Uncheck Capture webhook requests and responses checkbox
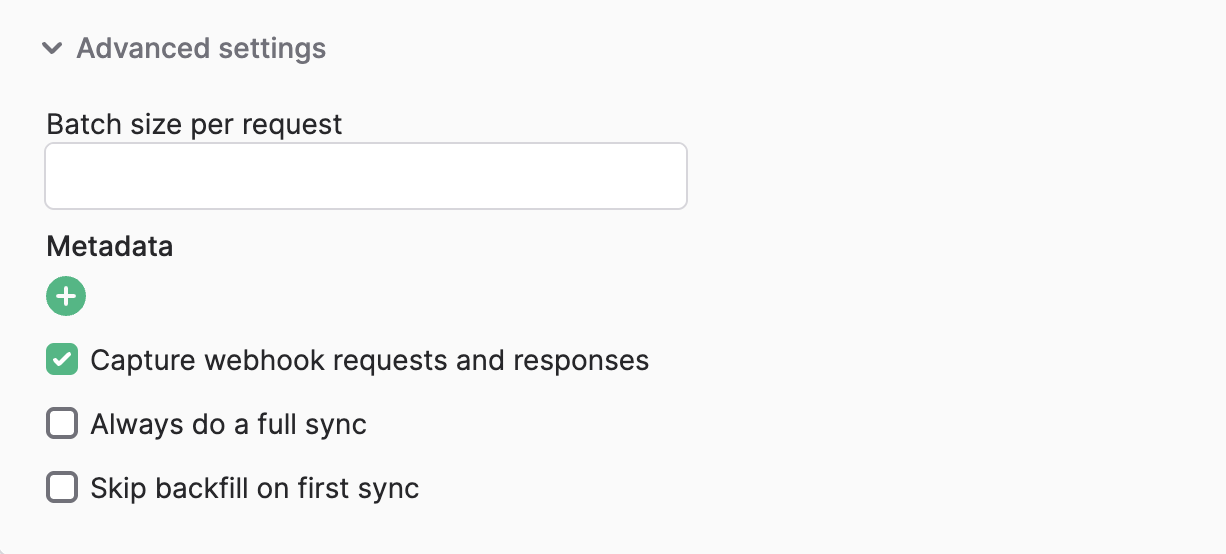Screen dimensions: 1226x554 (x=62, y=360)
